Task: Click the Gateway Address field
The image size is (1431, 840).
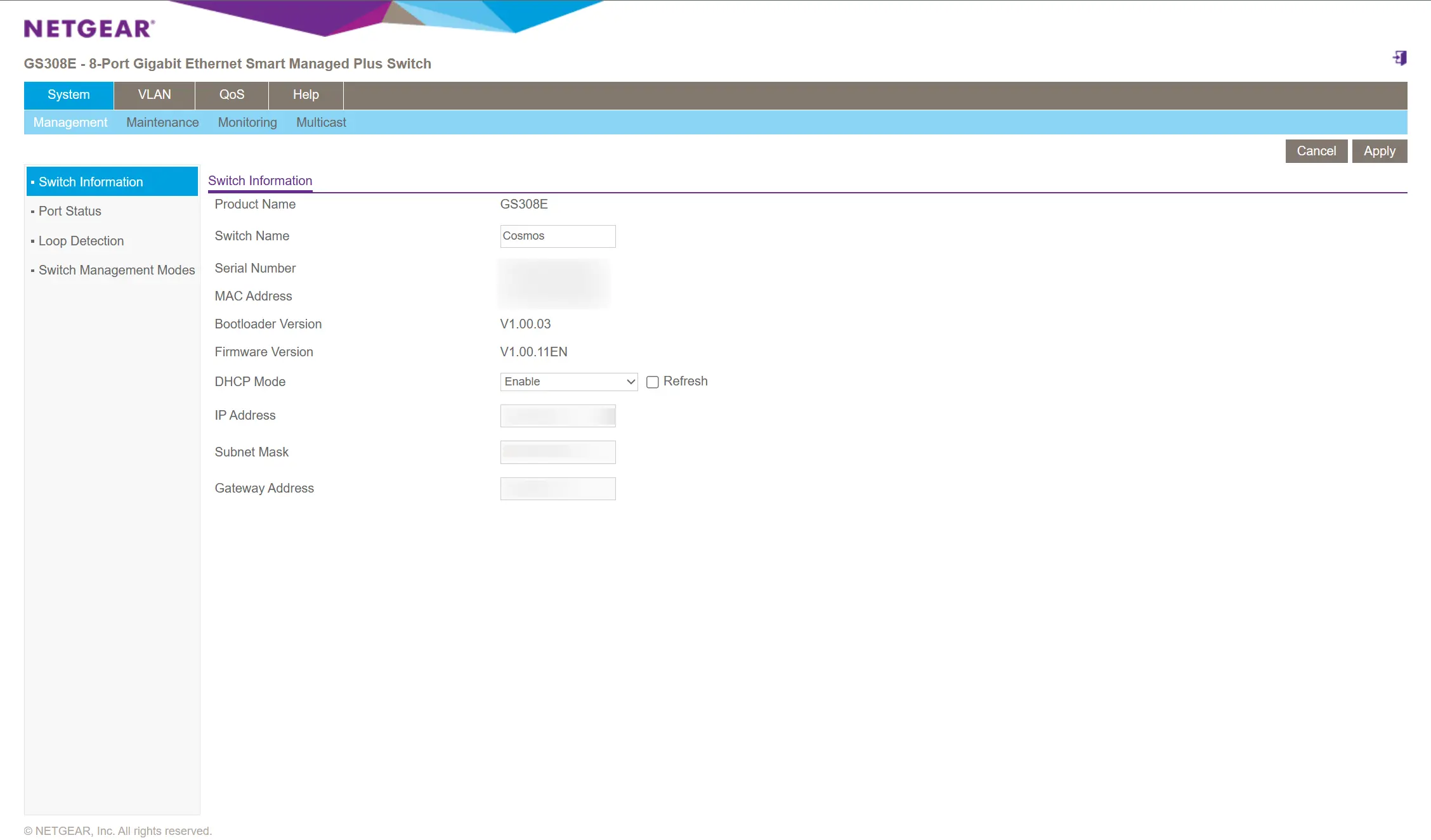Action: click(x=557, y=489)
